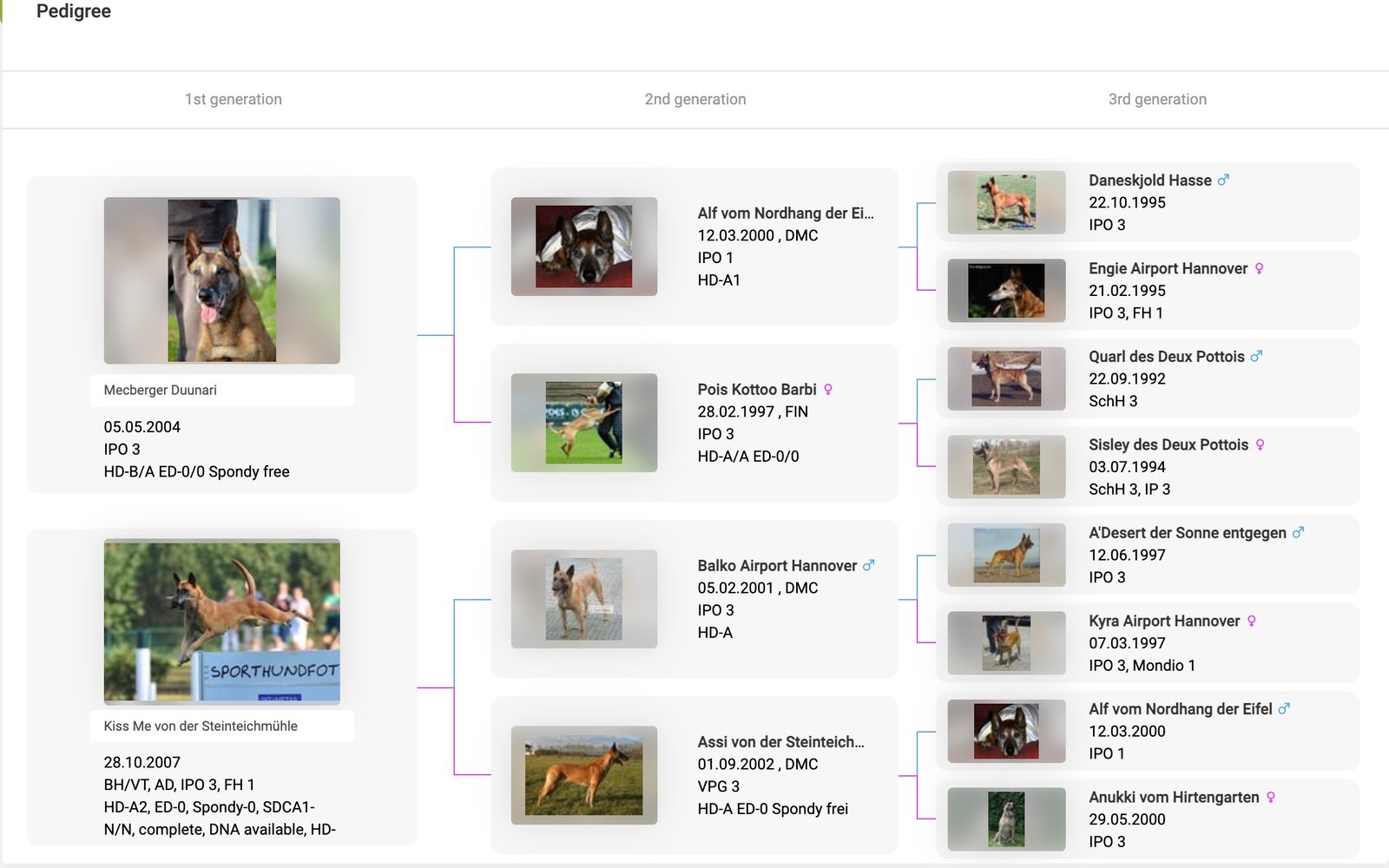Viewport: 1389px width, 868px height.
Task: Open the Mecberger Duunari dog photo
Action: tap(222, 279)
